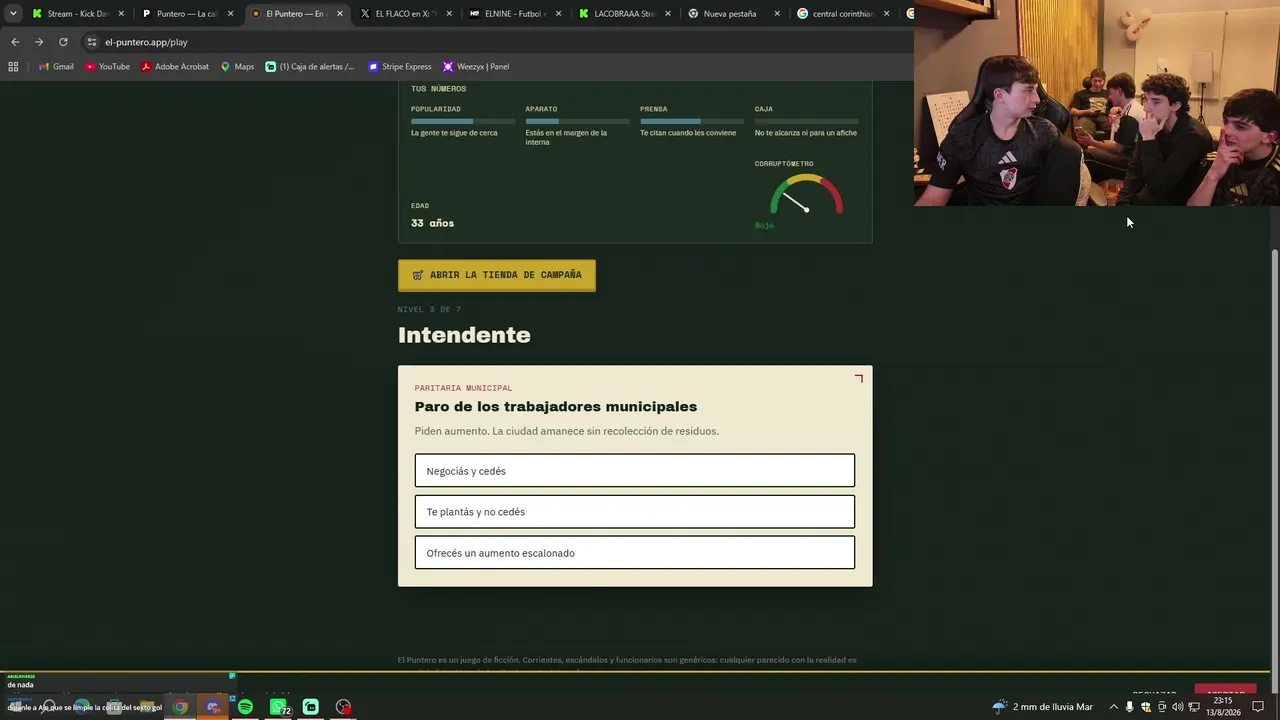Open the Windows Security tray icon
The width and height of the screenshot is (1280, 720).
pos(1146,707)
